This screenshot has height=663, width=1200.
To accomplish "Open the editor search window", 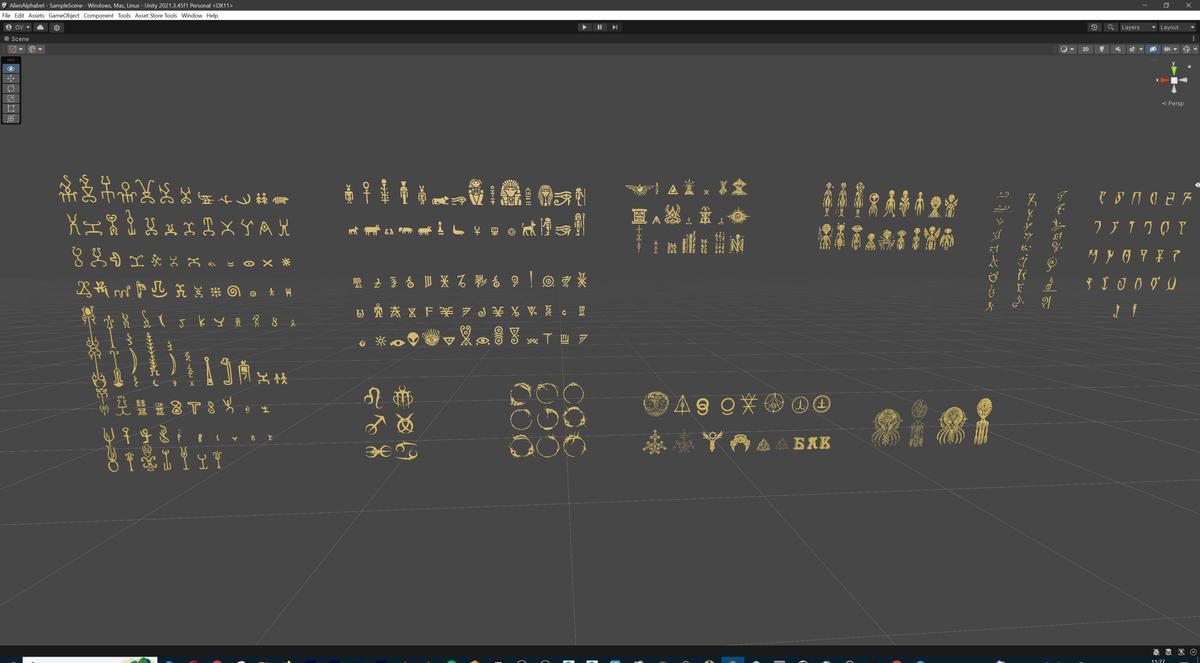I will tap(1111, 27).
